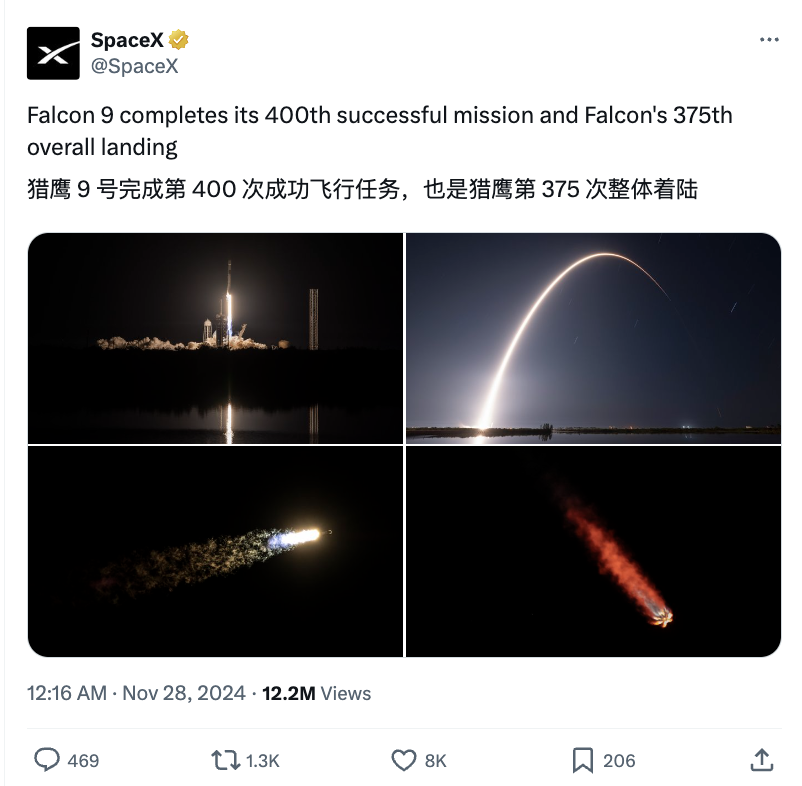802x786 pixels.
Task: Share the post via upload icon
Action: pyautogui.click(x=761, y=759)
